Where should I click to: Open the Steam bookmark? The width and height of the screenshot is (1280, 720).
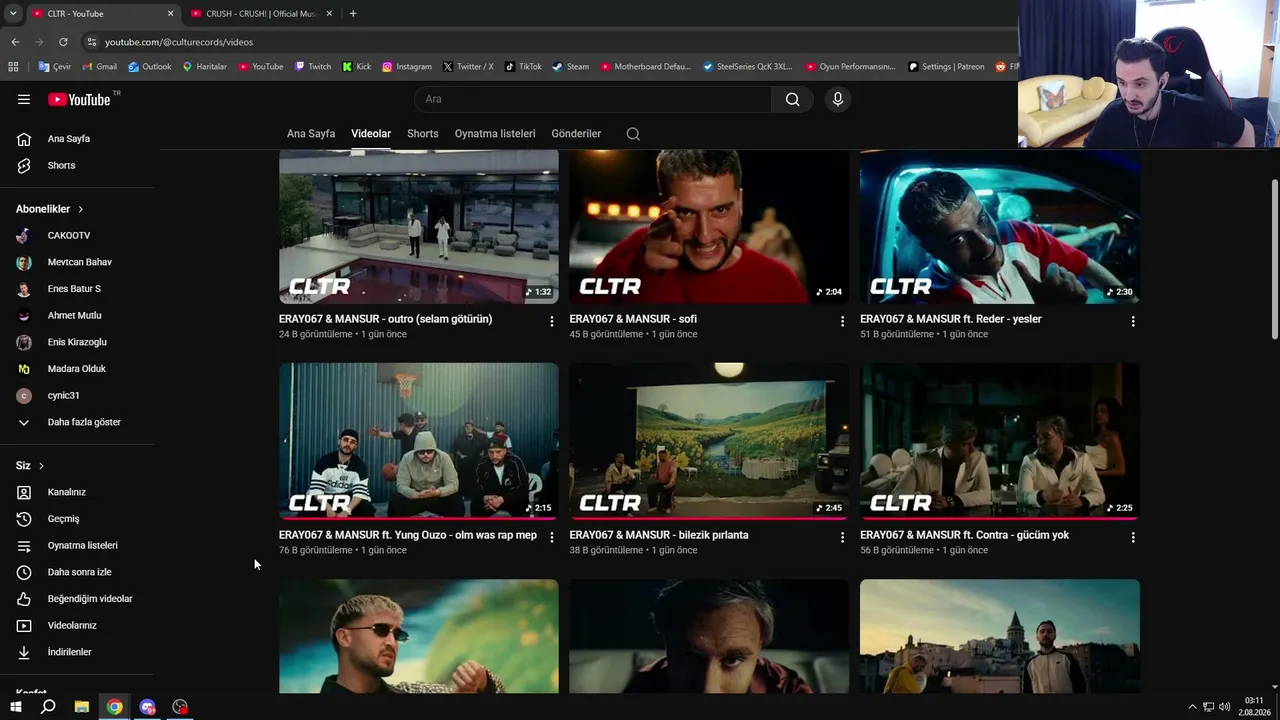click(571, 67)
